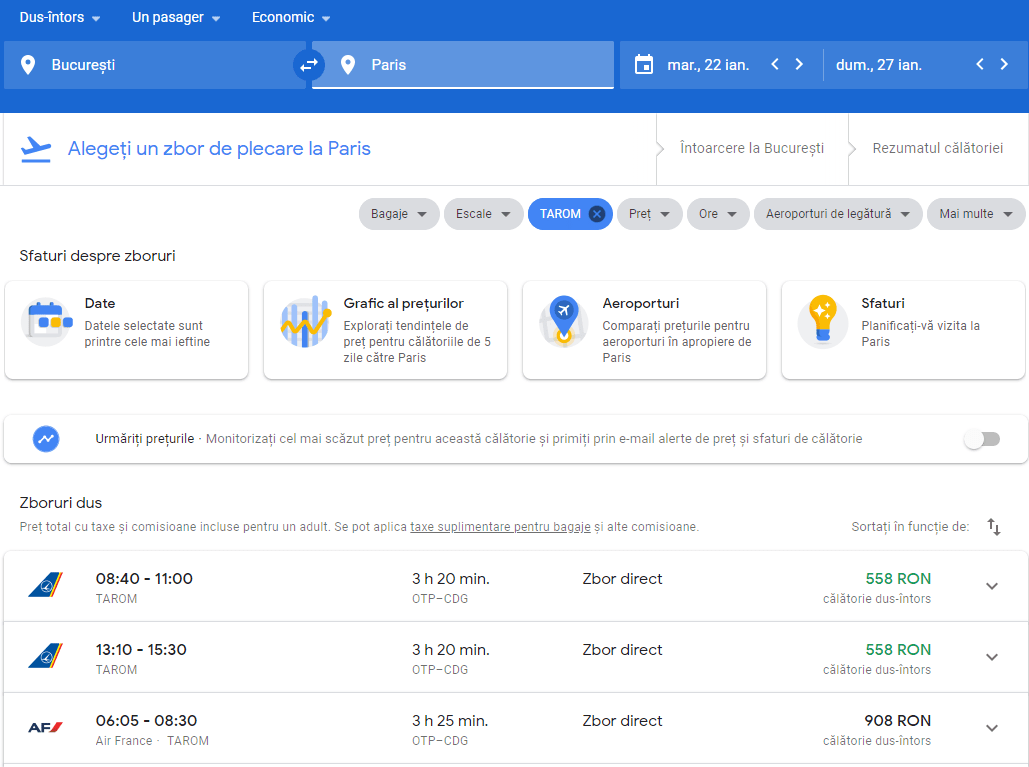
Task: Click TAROM logo of 13:10 flight
Action: (x=45, y=655)
